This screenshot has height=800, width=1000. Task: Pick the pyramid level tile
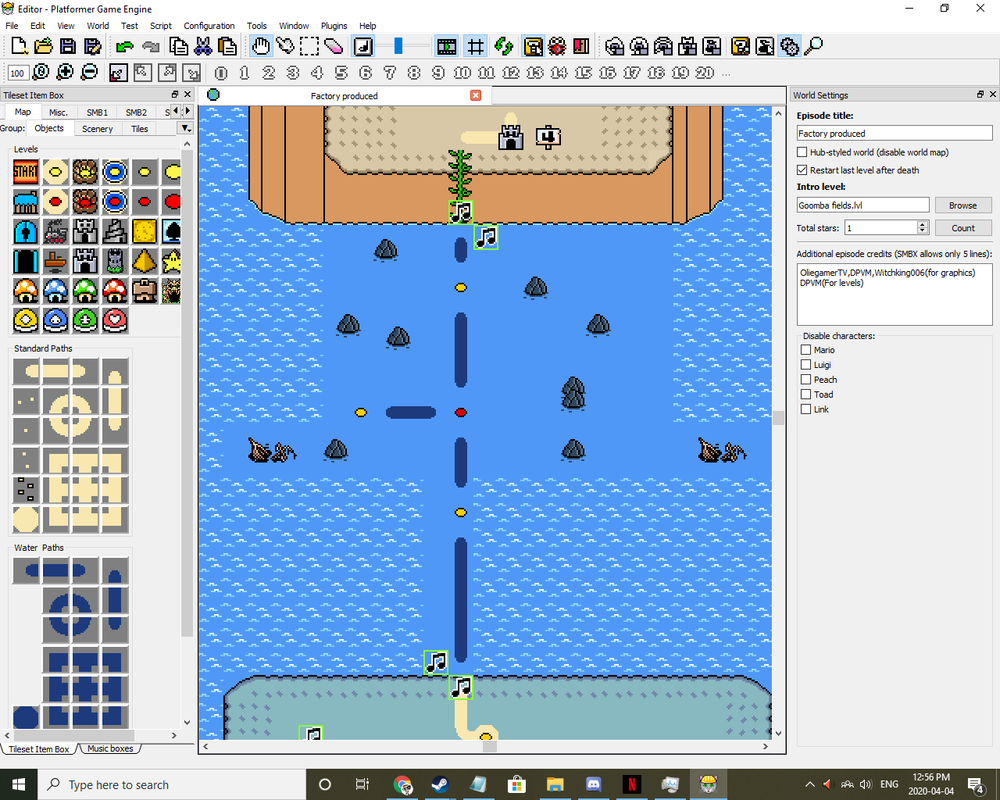145,262
